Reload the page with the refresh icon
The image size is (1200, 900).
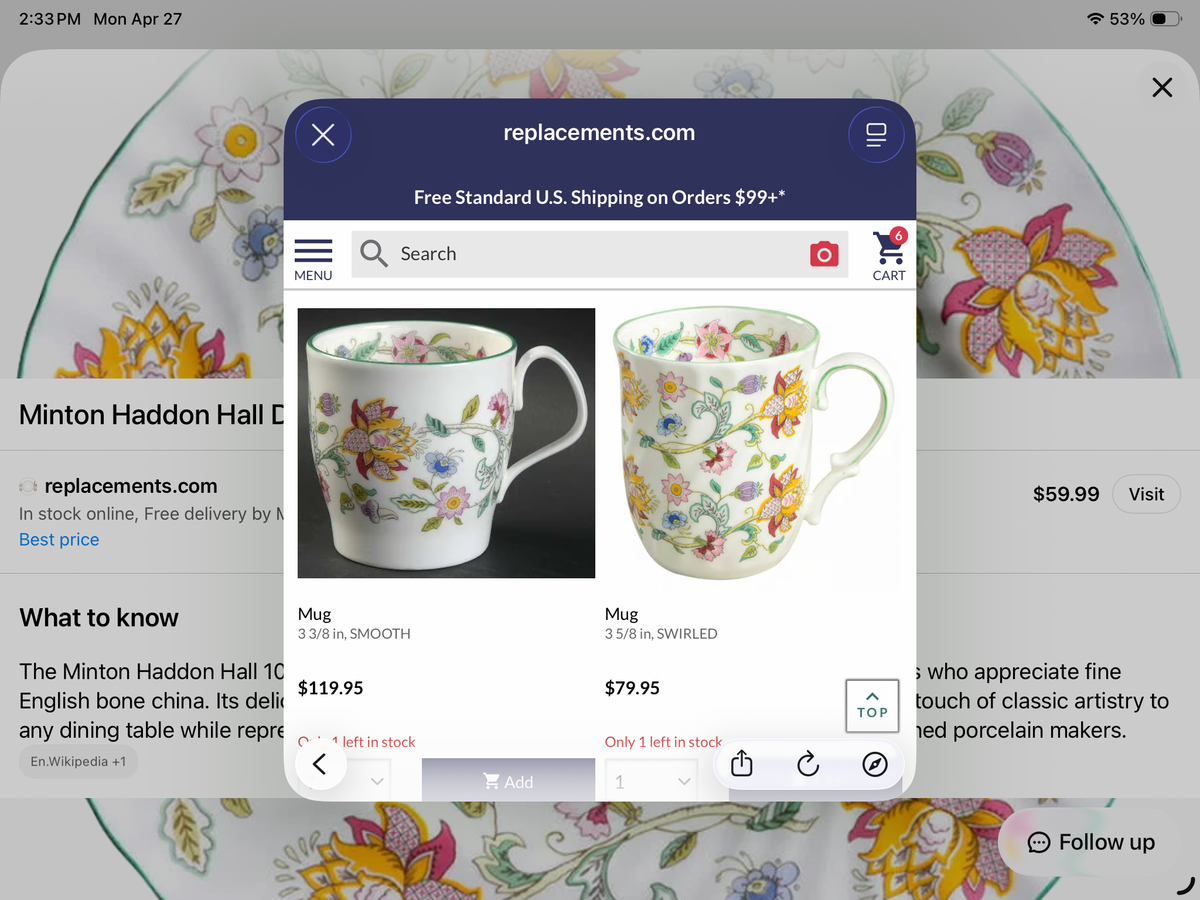808,765
